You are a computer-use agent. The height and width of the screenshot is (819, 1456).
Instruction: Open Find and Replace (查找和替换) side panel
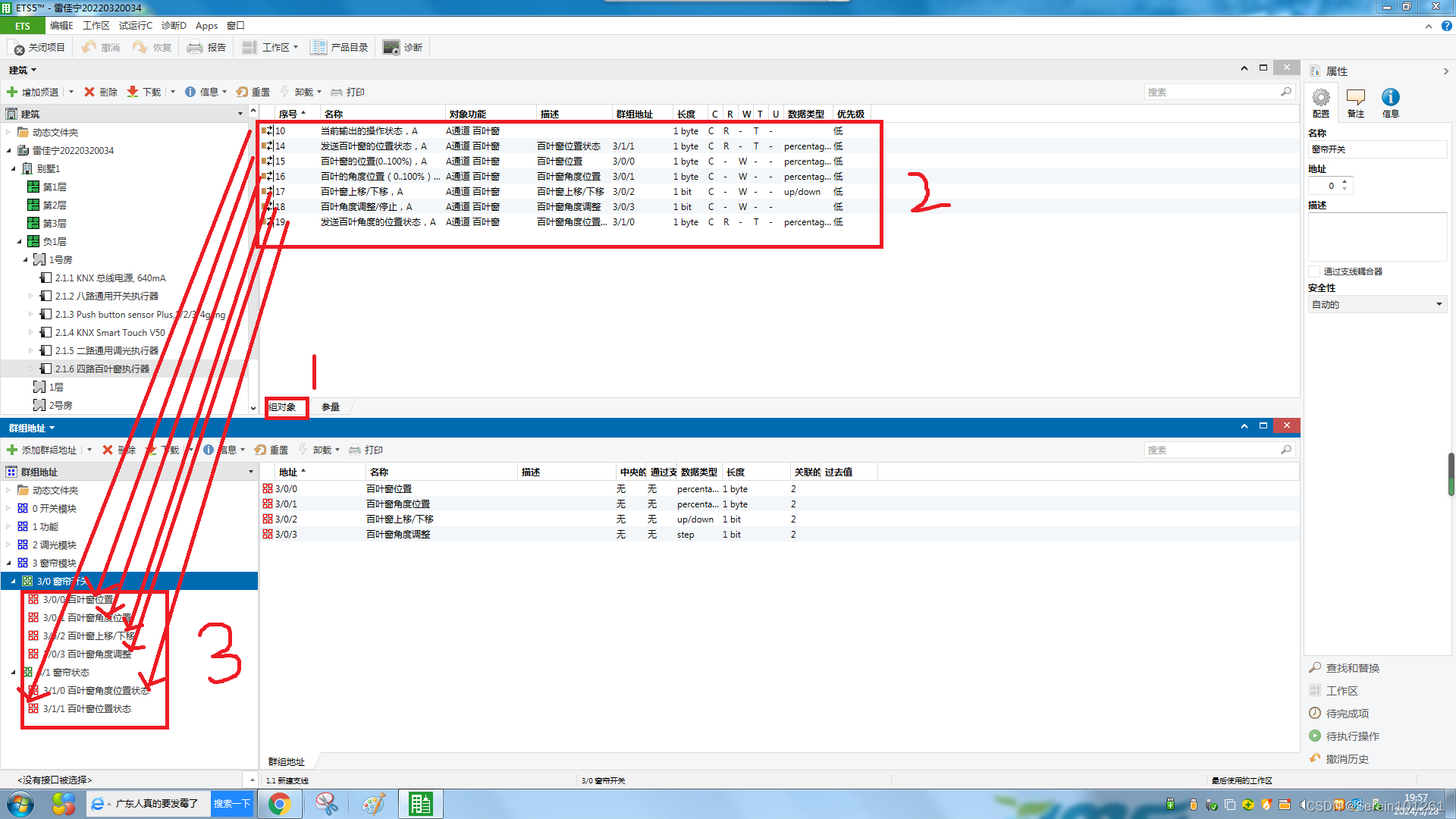[x=1352, y=668]
